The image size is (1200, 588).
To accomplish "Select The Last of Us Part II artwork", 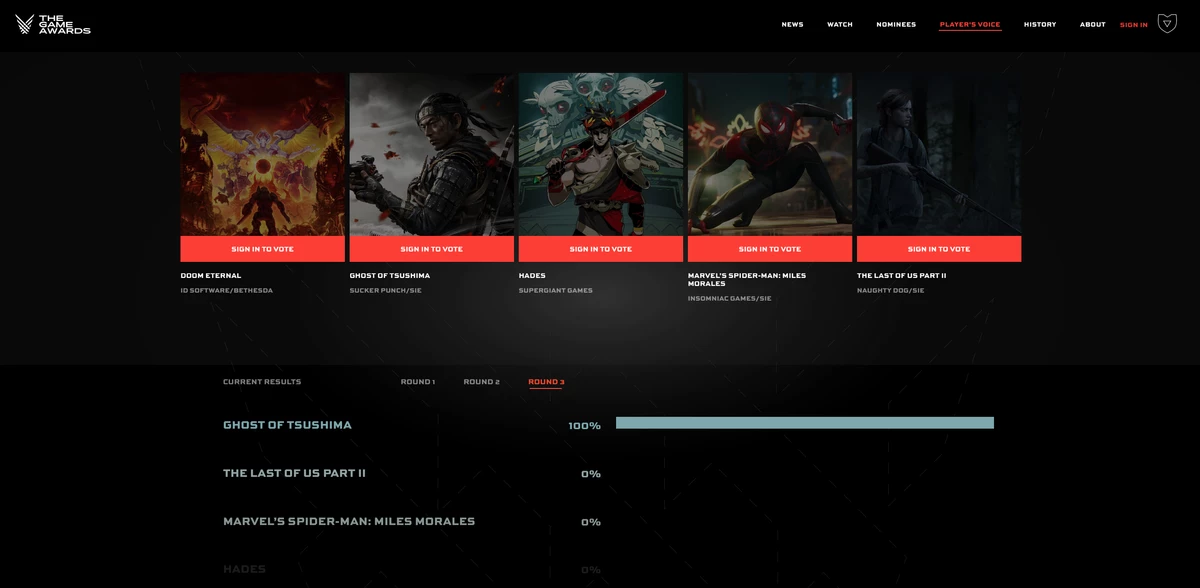I will (x=939, y=154).
